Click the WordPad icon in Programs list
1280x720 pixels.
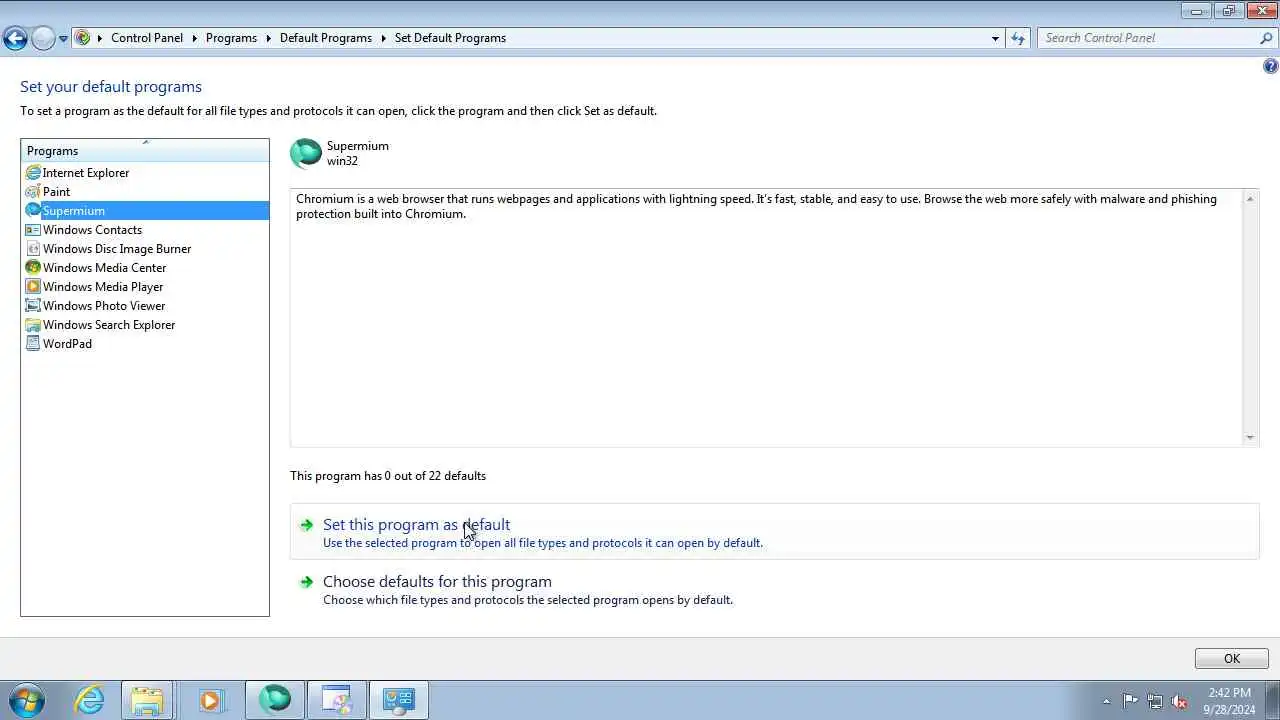(x=33, y=344)
